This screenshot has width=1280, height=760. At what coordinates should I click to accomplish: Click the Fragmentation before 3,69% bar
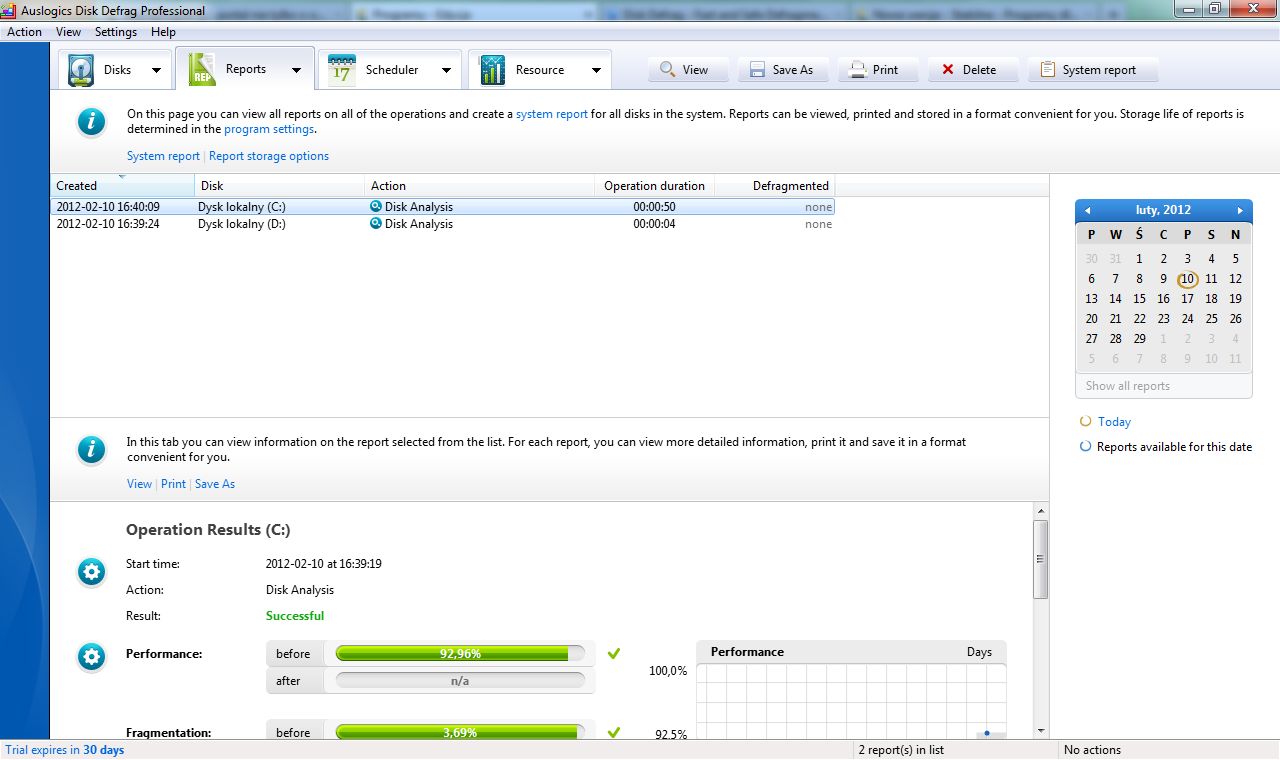460,732
